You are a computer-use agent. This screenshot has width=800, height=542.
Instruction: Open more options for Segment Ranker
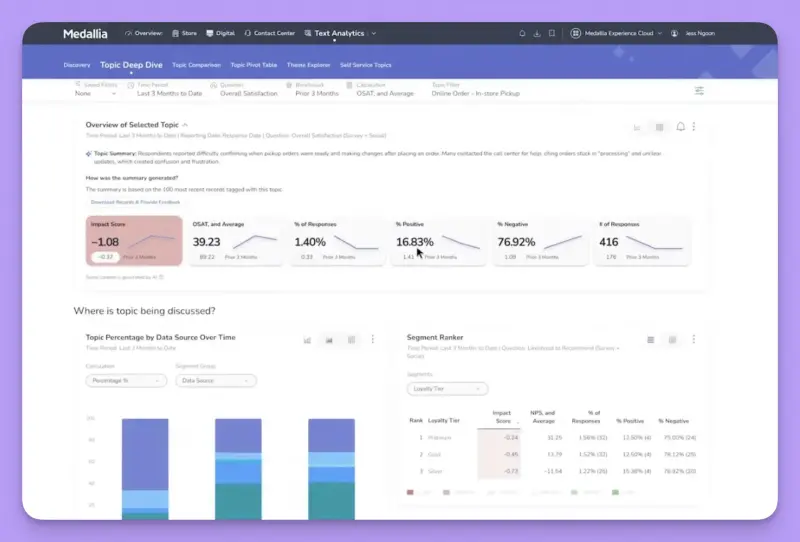[x=694, y=339]
